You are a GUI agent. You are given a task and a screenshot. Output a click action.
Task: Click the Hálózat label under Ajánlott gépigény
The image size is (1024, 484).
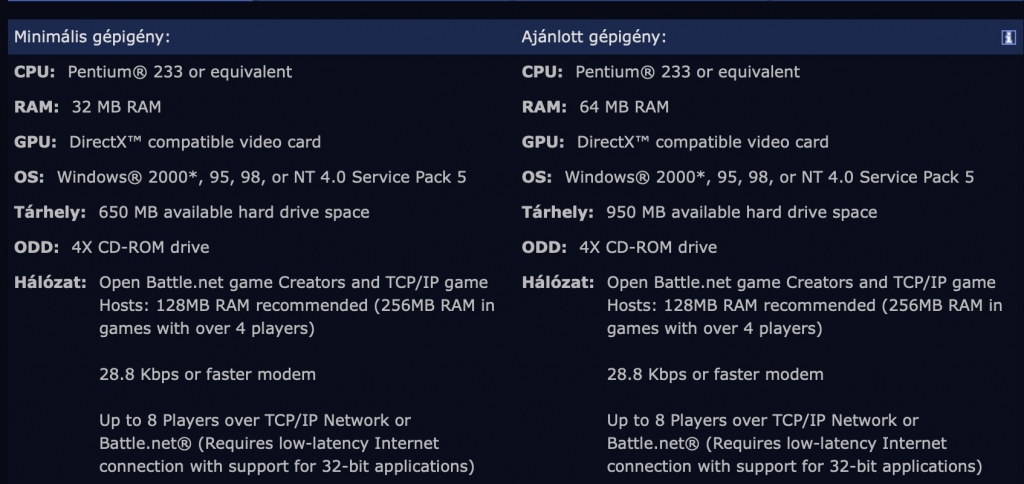click(x=558, y=283)
